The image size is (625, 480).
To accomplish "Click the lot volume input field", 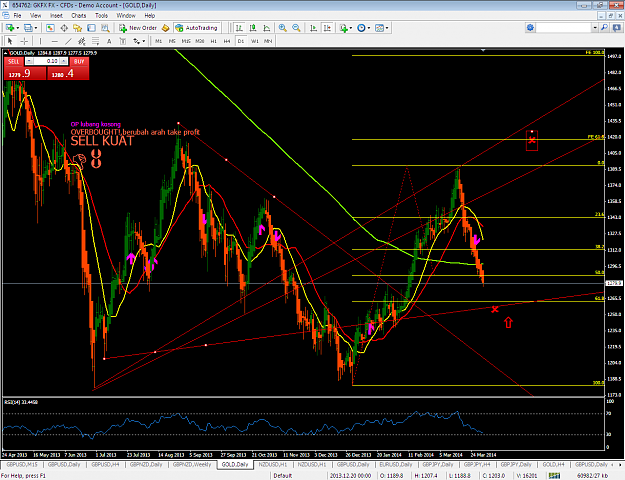I will tap(47, 61).
